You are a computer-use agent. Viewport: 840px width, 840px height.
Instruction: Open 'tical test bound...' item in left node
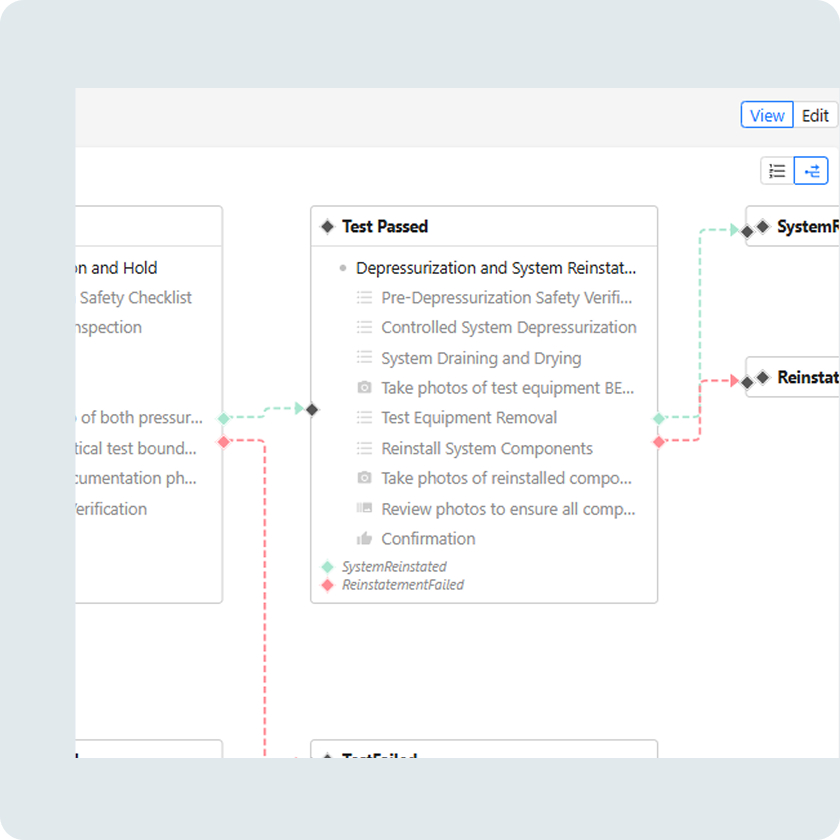[x=136, y=448]
